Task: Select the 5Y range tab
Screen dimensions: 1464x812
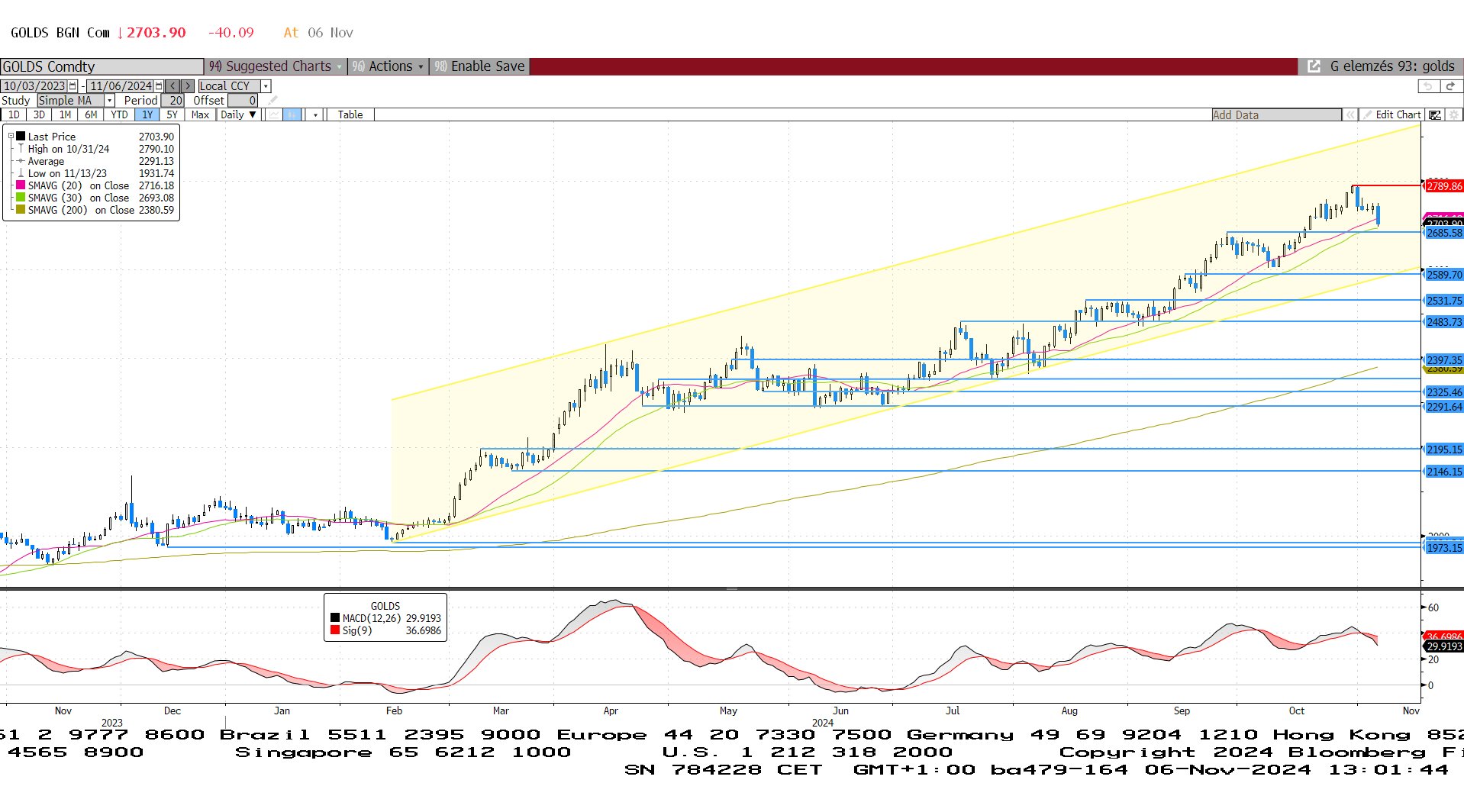Action: [172, 114]
